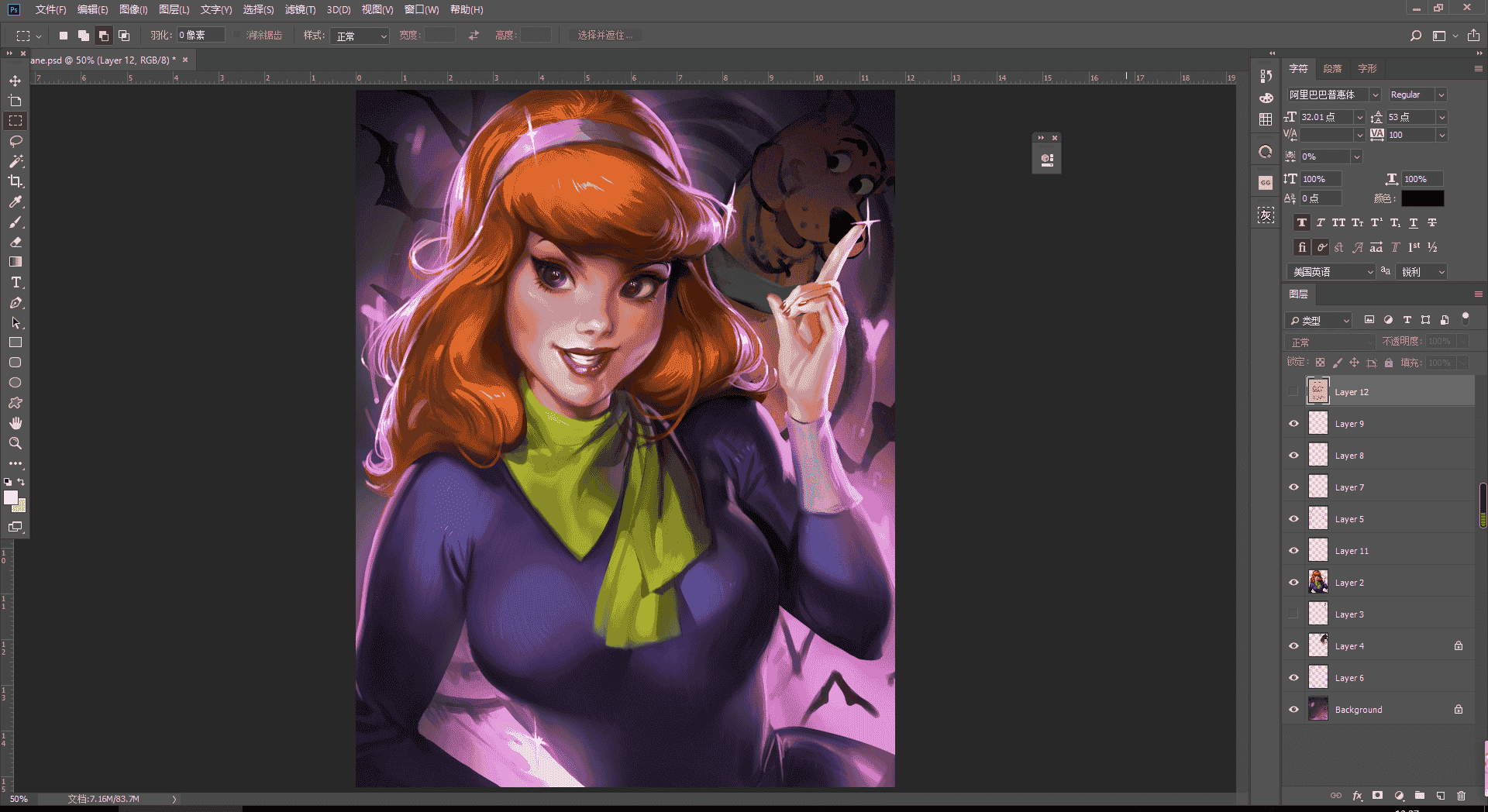Viewport: 1488px width, 812px height.
Task: Select the Hand tool
Action: click(x=15, y=423)
